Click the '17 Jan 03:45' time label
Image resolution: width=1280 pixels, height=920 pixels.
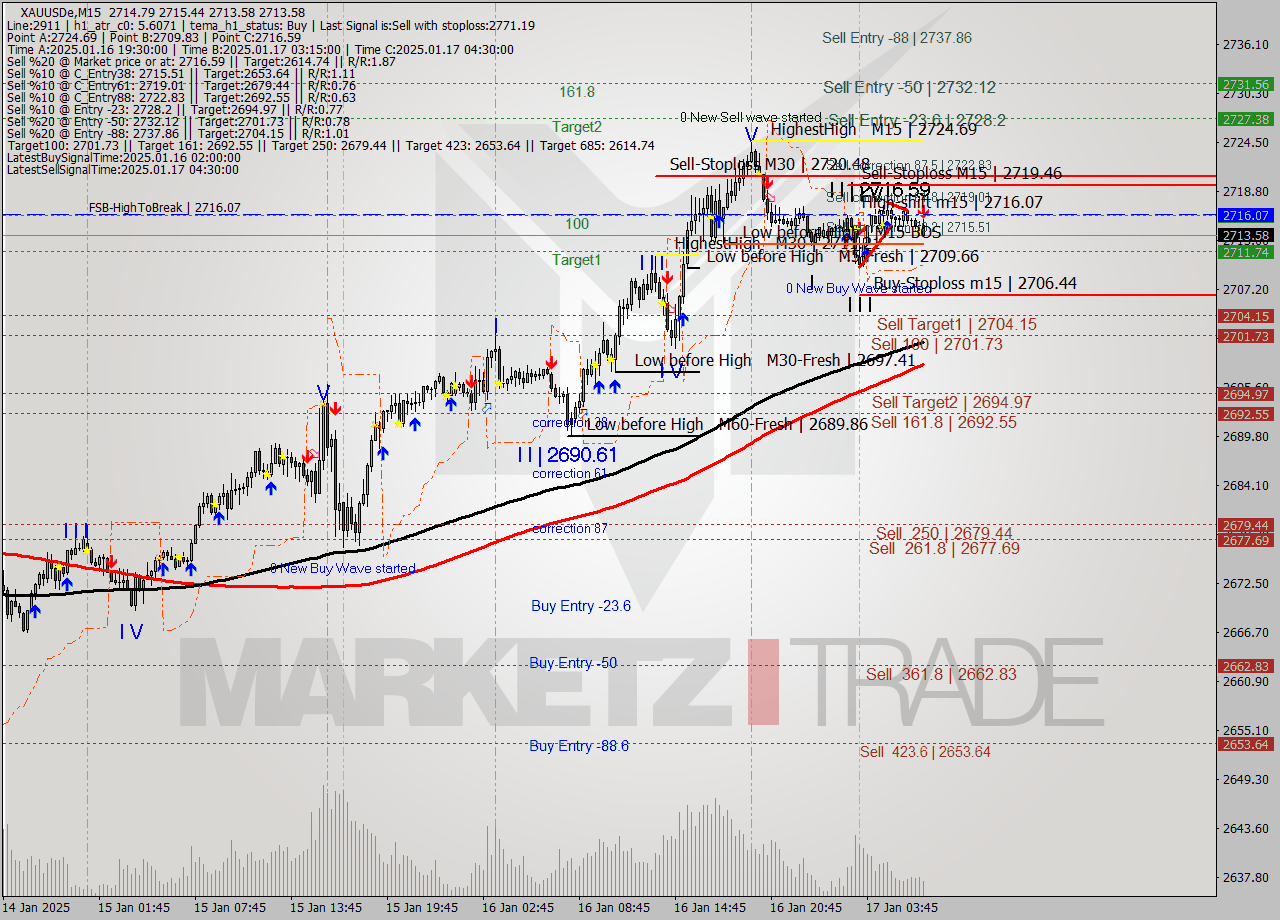coord(902,908)
